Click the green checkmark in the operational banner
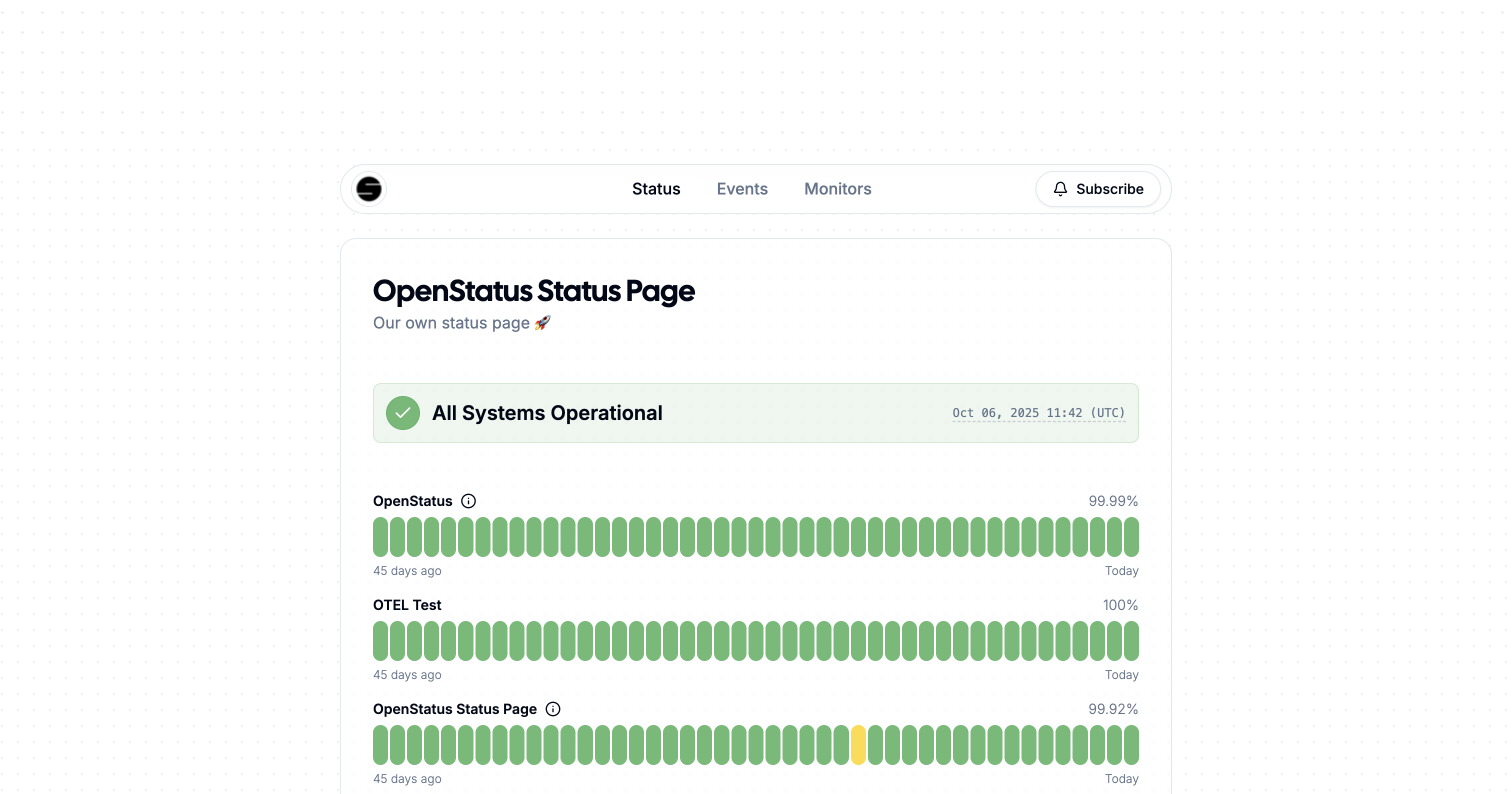1512x794 pixels. point(402,412)
